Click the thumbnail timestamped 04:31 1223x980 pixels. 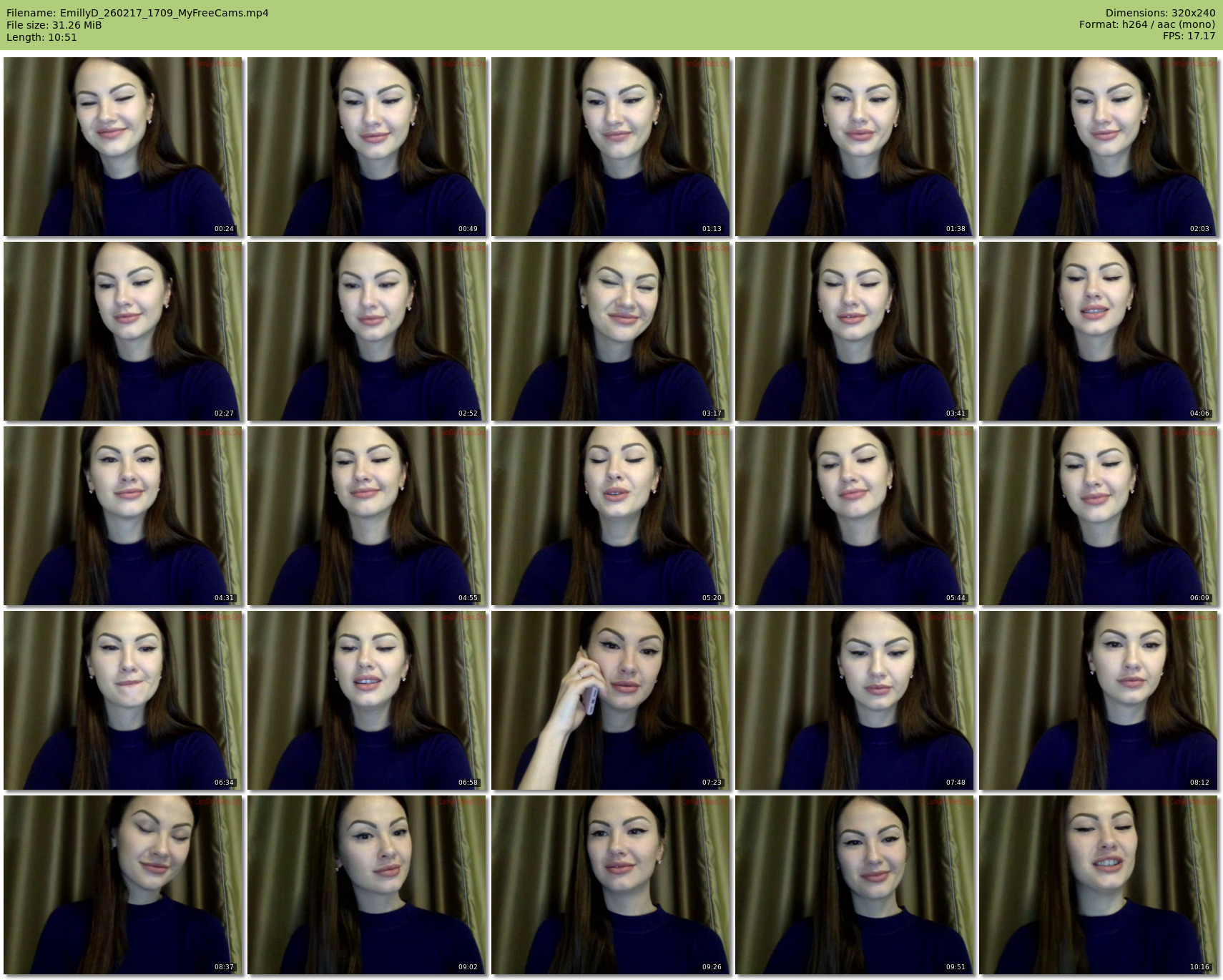pos(122,516)
